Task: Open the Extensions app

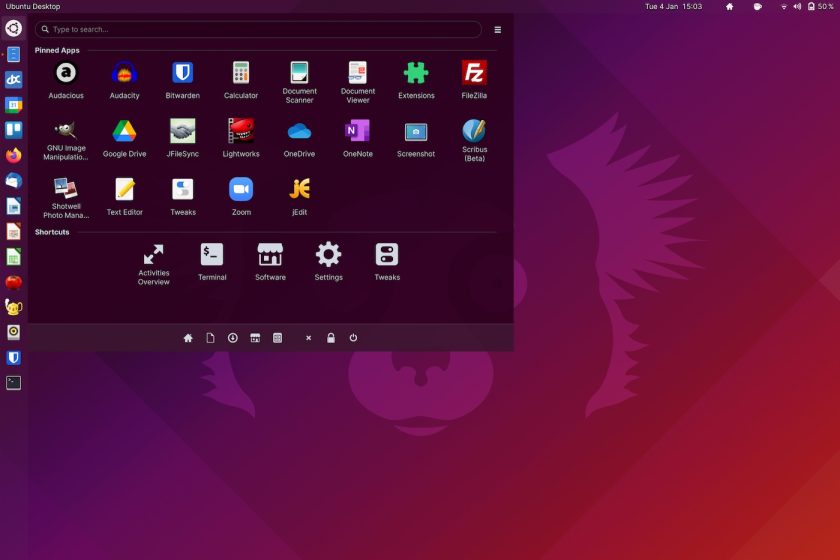Action: coord(416,79)
